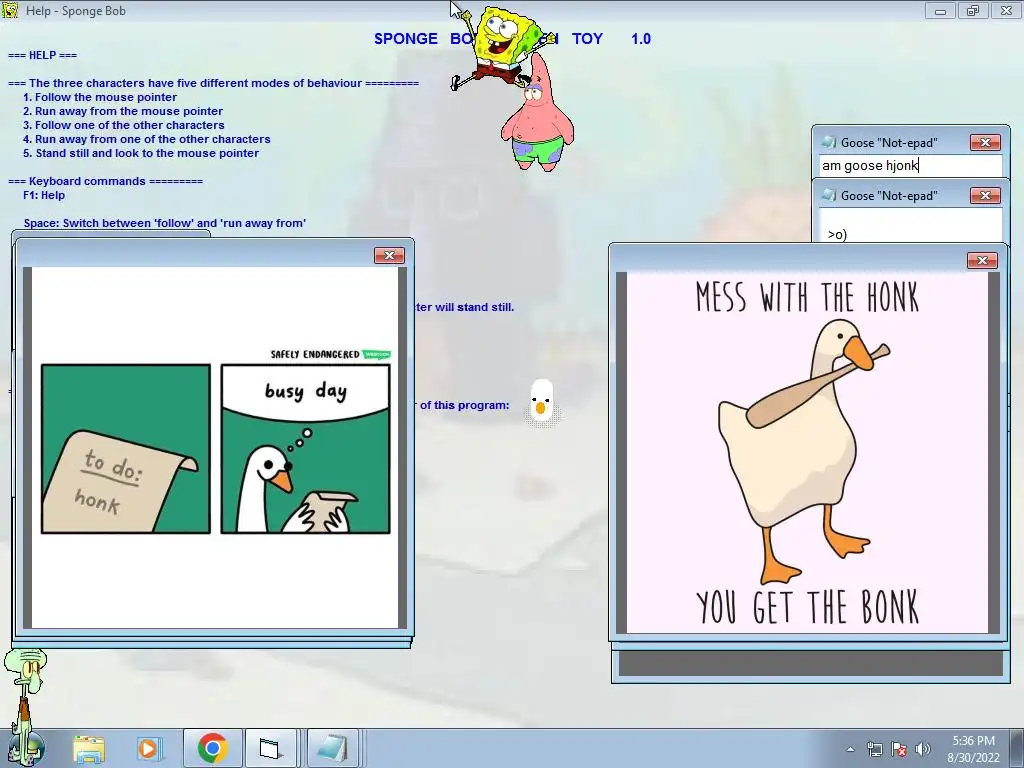1024x768 pixels.
Task: Click '4. Run away from one of the other characters'
Action: click(146, 139)
